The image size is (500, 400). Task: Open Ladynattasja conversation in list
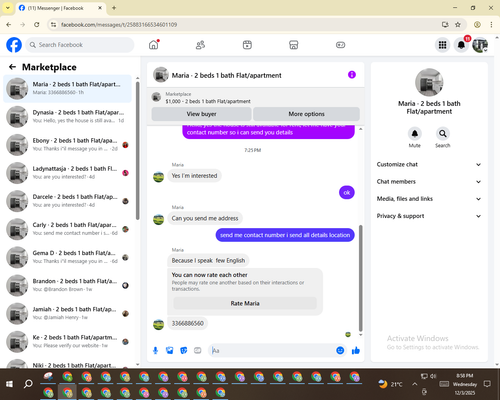[68, 173]
